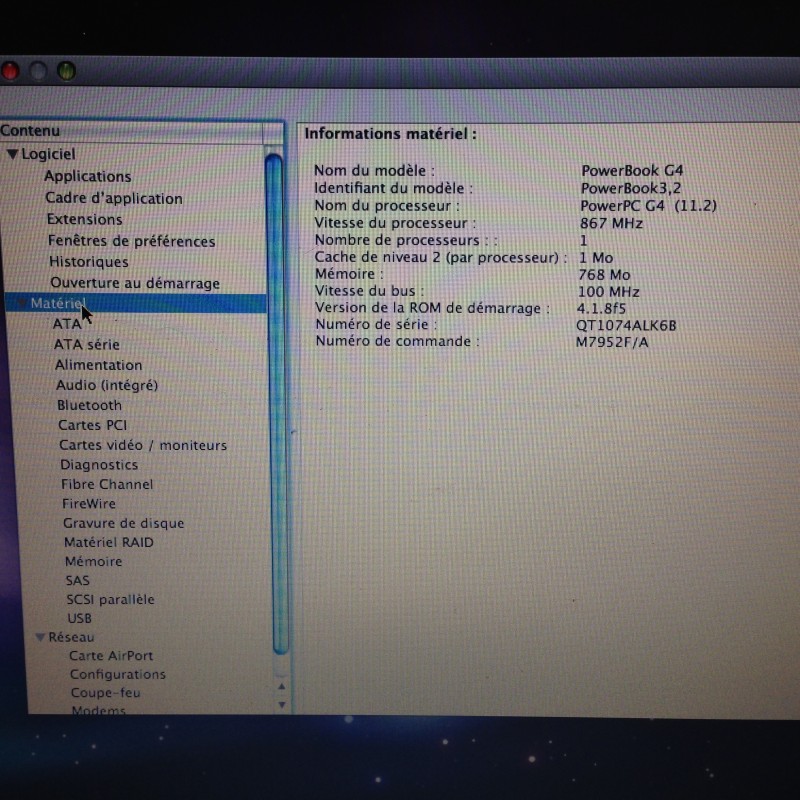Screen dimensions: 800x800
Task: Click the 867 MHz processor speed
Action: (x=611, y=223)
